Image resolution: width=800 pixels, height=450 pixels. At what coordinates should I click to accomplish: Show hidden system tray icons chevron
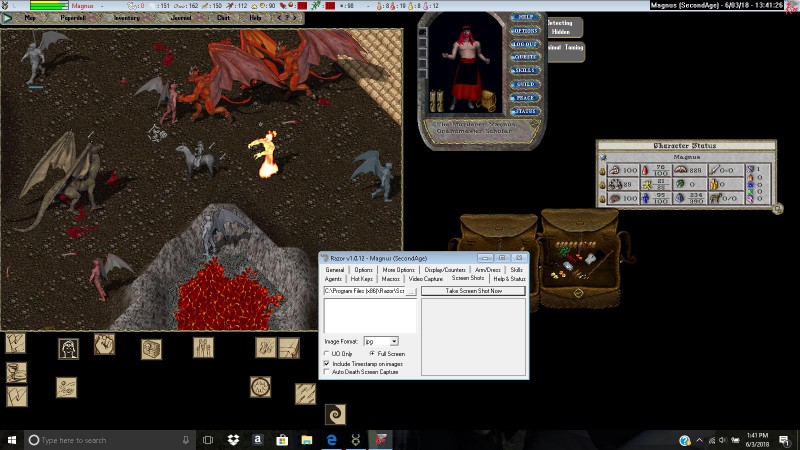pos(699,440)
